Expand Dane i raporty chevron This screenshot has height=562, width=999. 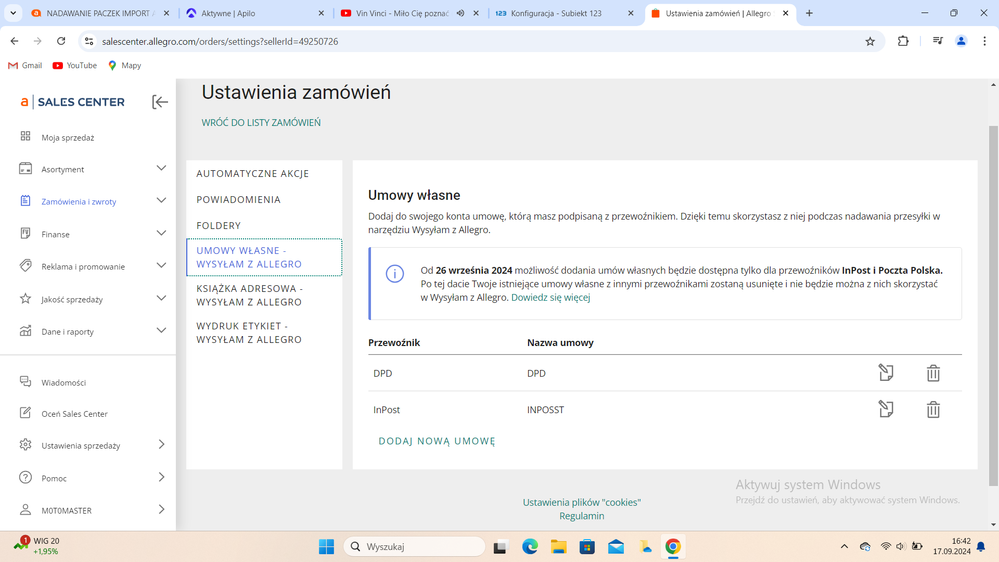(161, 330)
